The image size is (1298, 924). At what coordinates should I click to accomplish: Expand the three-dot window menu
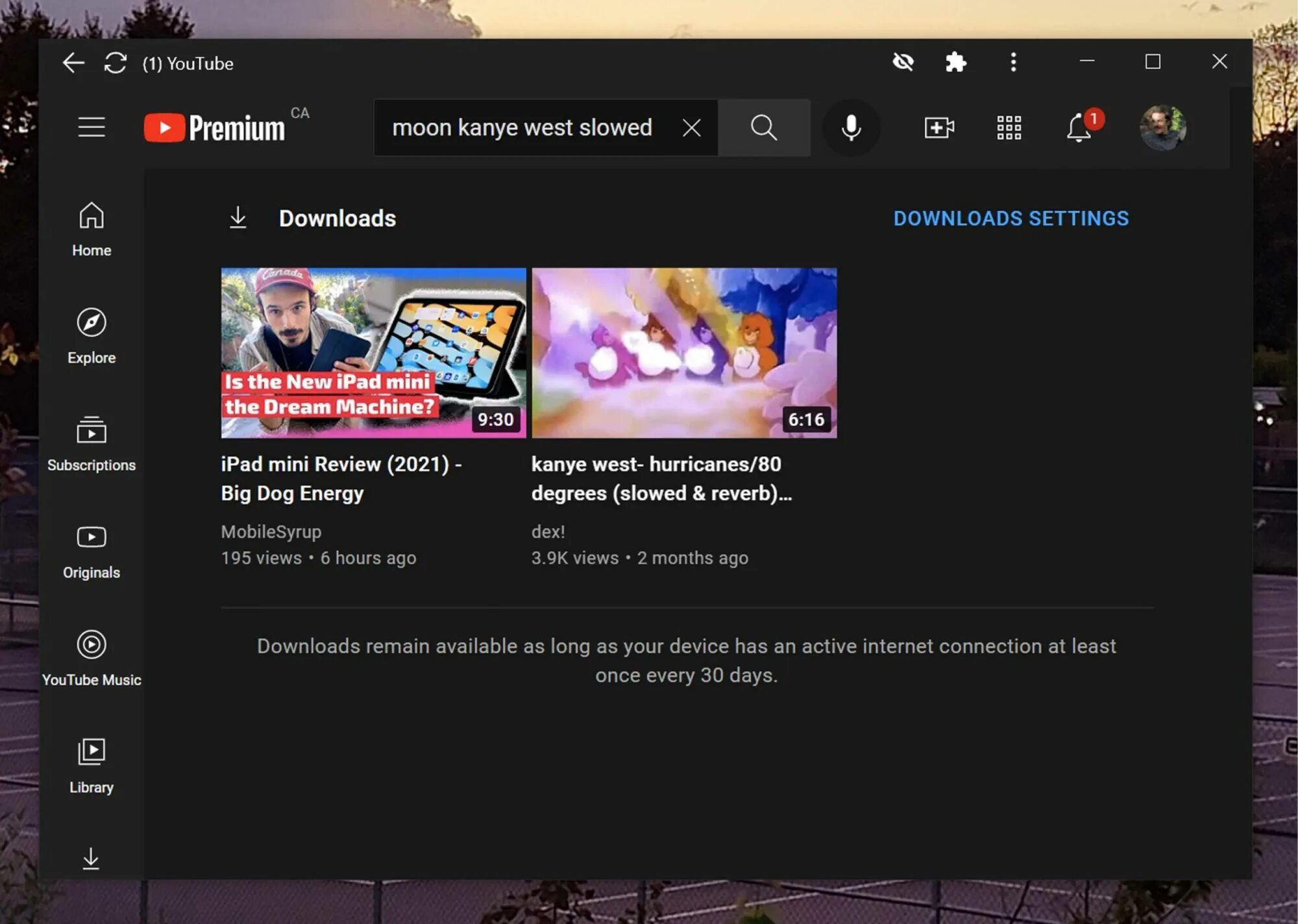[1013, 62]
